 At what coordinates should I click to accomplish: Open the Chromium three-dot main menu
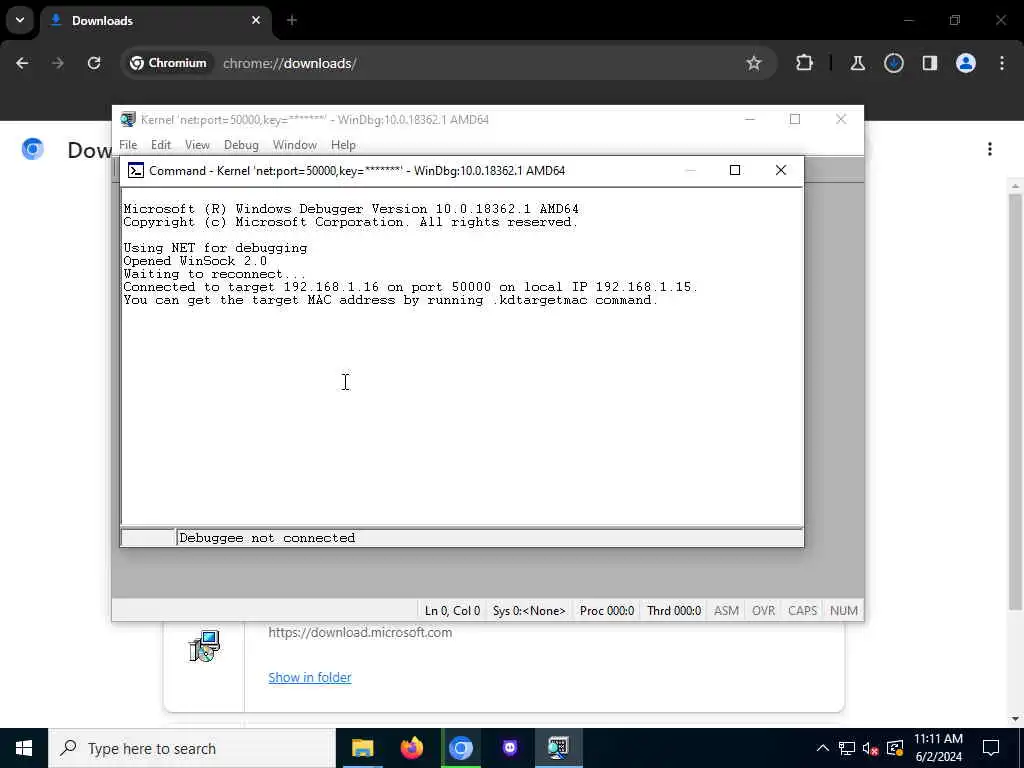(1002, 63)
